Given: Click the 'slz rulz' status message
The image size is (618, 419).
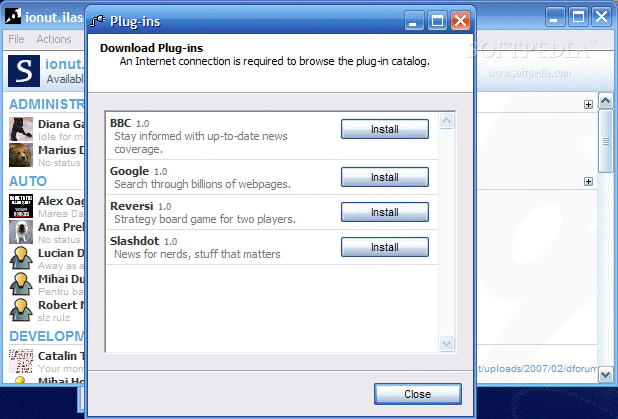Looking at the screenshot, I should pyautogui.click(x=54, y=318).
